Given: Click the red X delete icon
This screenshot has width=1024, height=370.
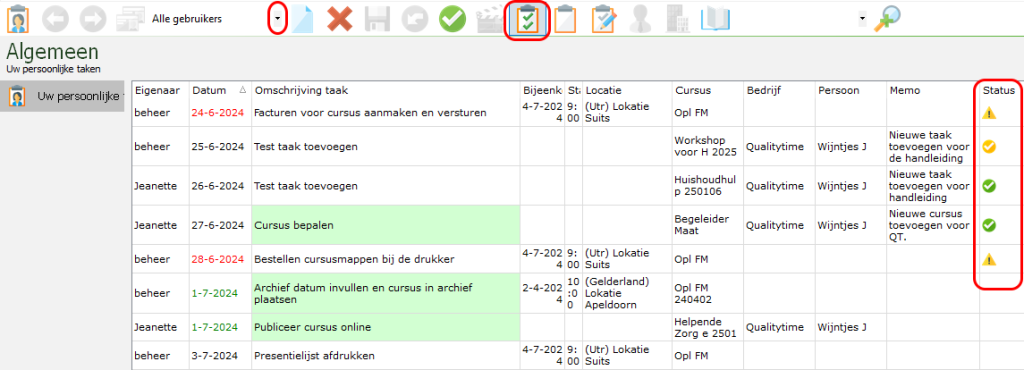Looking at the screenshot, I should pyautogui.click(x=340, y=19).
